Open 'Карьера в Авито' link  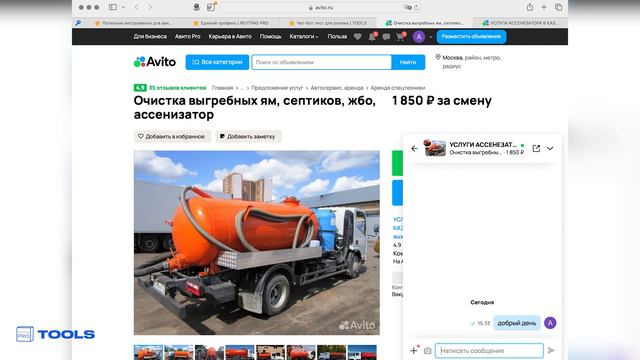pyautogui.click(x=230, y=36)
